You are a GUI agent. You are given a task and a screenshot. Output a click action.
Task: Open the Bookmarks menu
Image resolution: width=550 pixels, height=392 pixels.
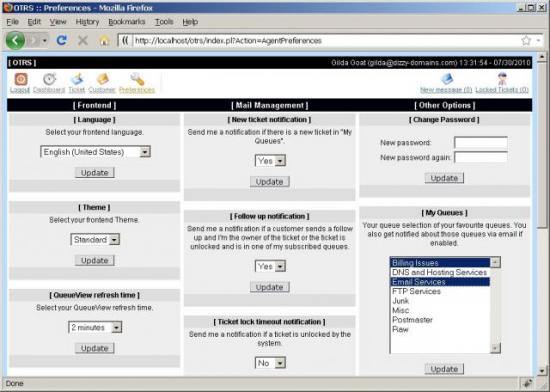(x=127, y=22)
